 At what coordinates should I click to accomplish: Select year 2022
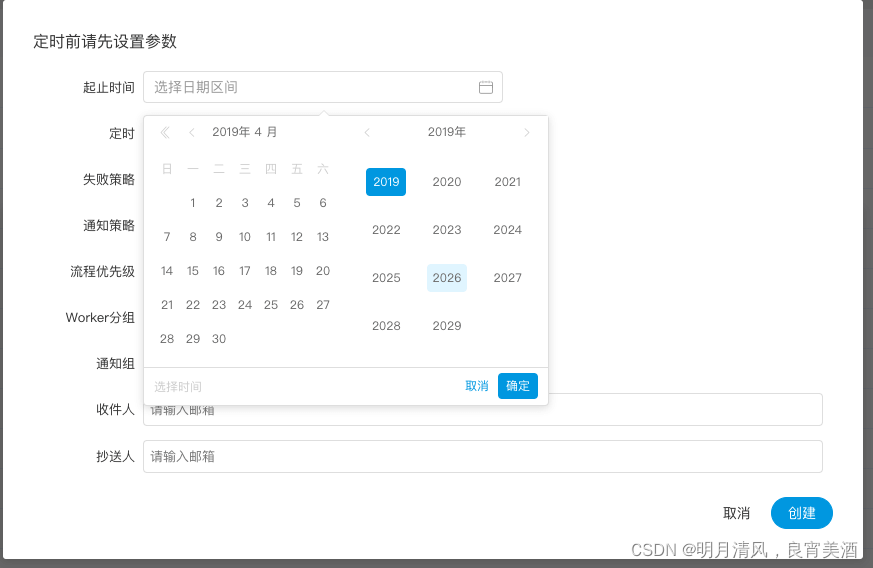(x=386, y=229)
